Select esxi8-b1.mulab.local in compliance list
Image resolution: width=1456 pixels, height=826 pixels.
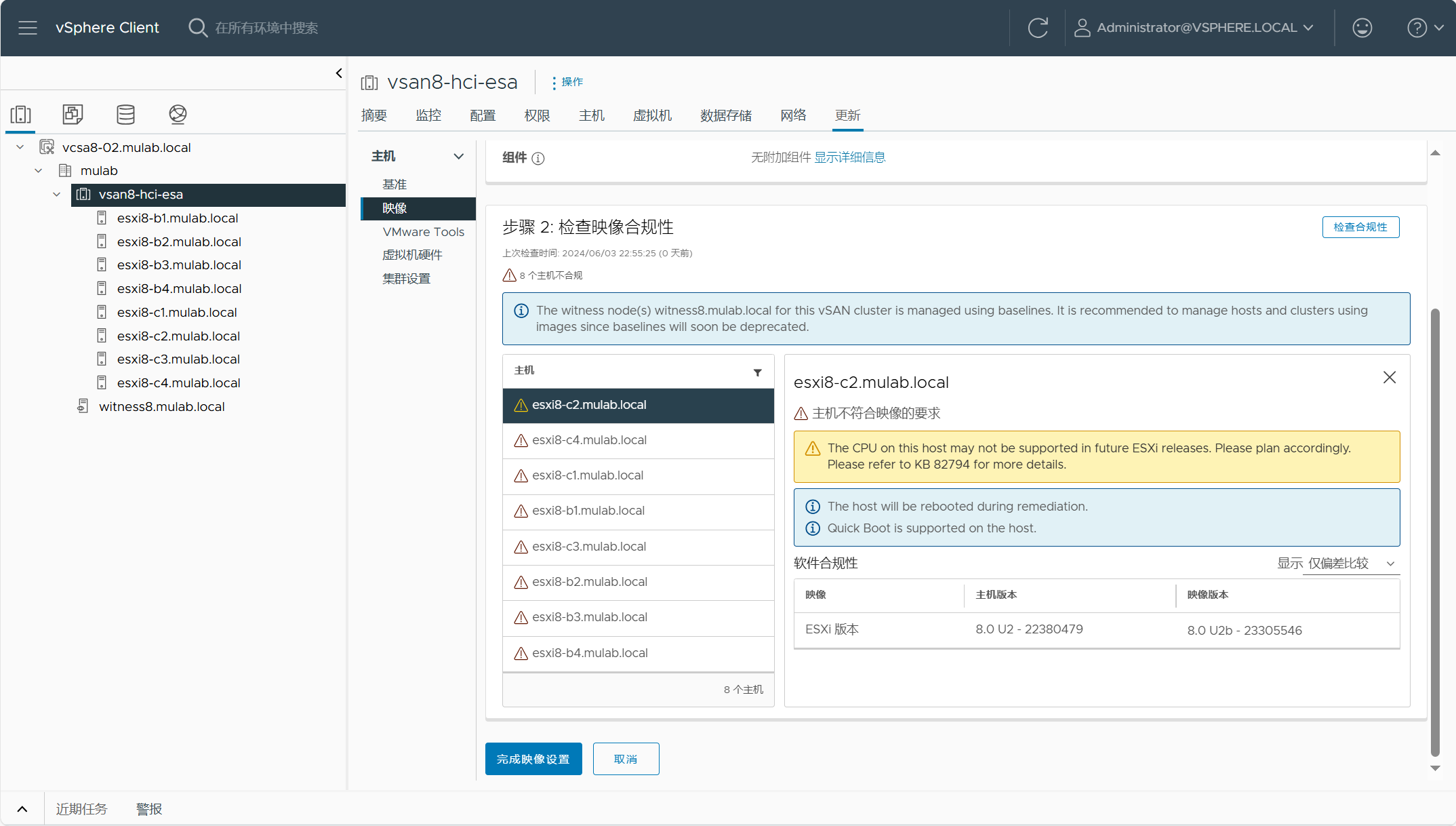click(639, 511)
